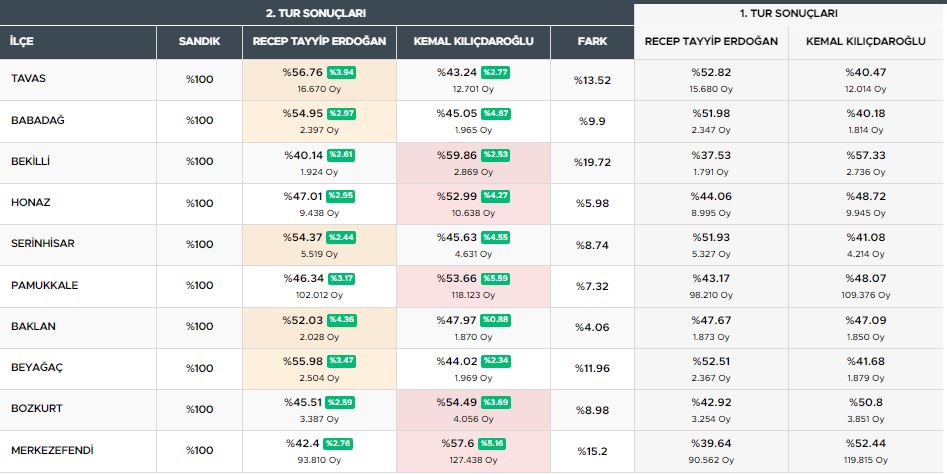947x474 pixels.
Task: Click the 109.376 Oy first round count
Action: pos(865,295)
